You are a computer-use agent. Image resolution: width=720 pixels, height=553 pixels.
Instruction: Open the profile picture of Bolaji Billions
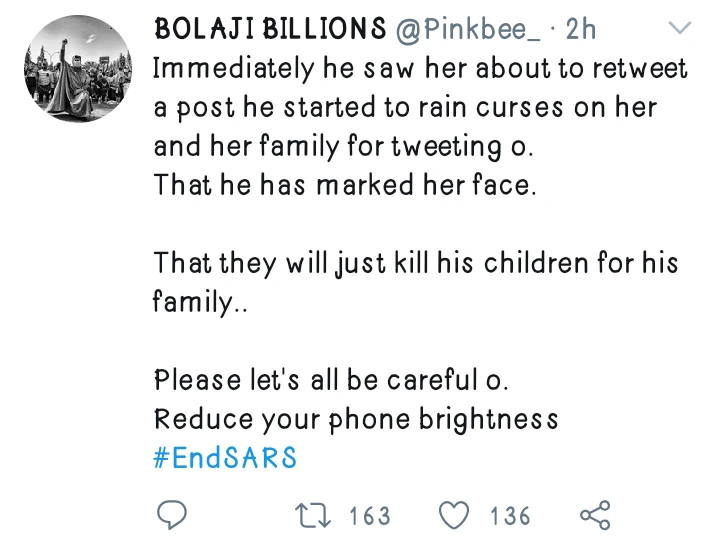[x=77, y=70]
